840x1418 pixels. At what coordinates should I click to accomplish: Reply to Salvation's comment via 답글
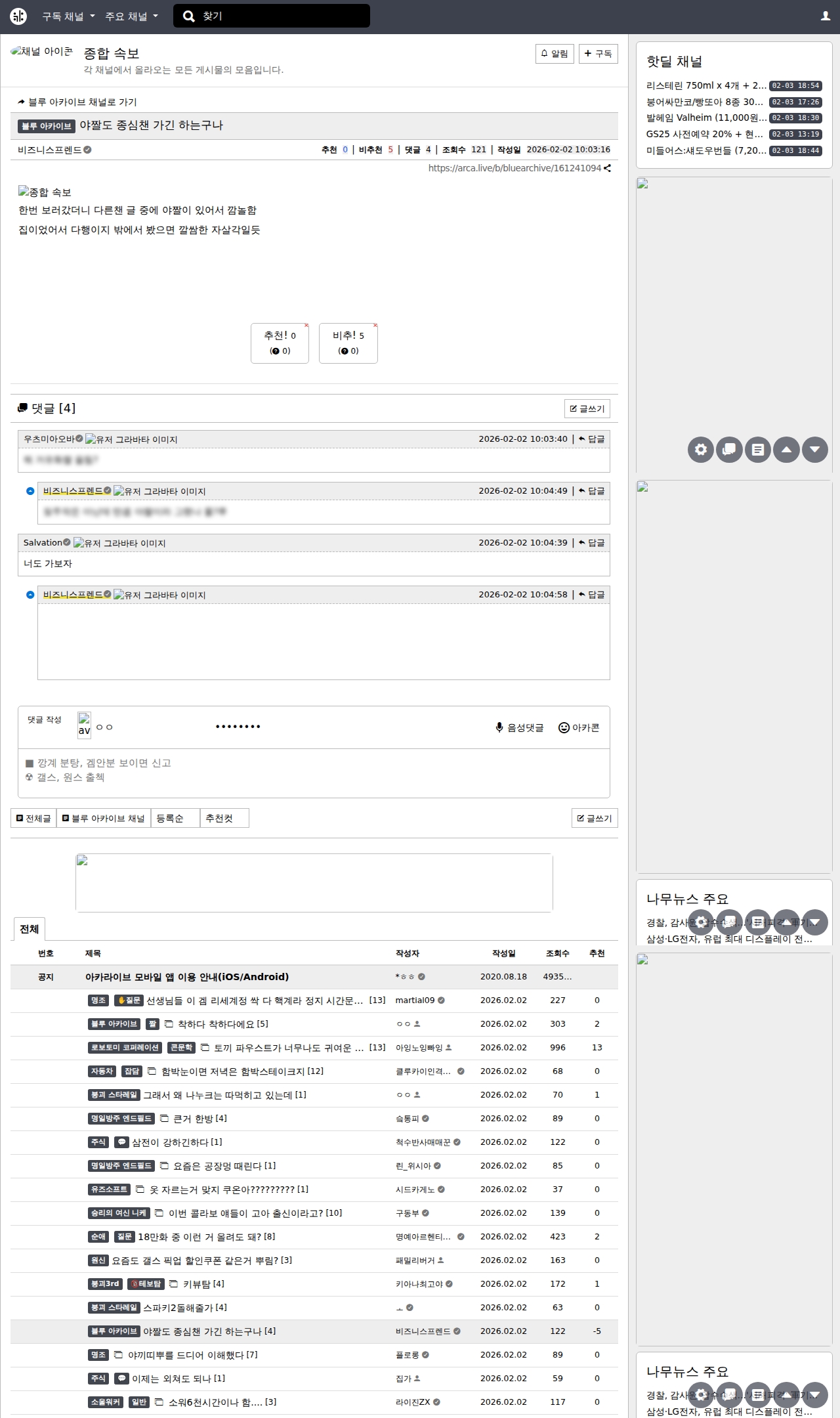click(592, 543)
